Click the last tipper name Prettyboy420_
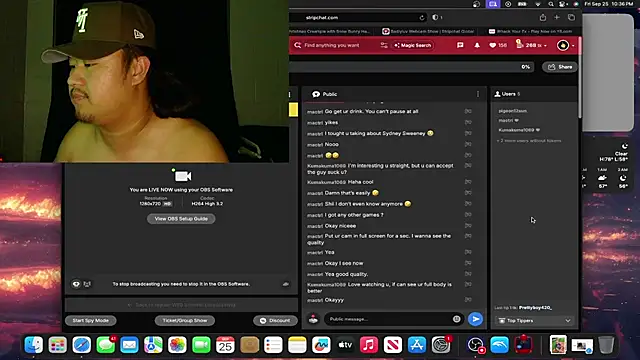The image size is (640, 360). pos(535,308)
